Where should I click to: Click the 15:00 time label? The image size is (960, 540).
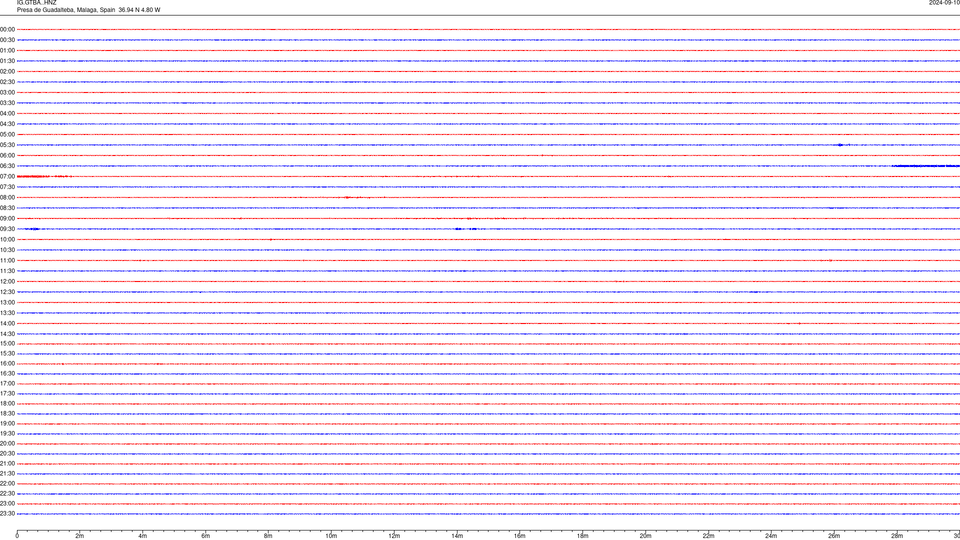coord(7,343)
